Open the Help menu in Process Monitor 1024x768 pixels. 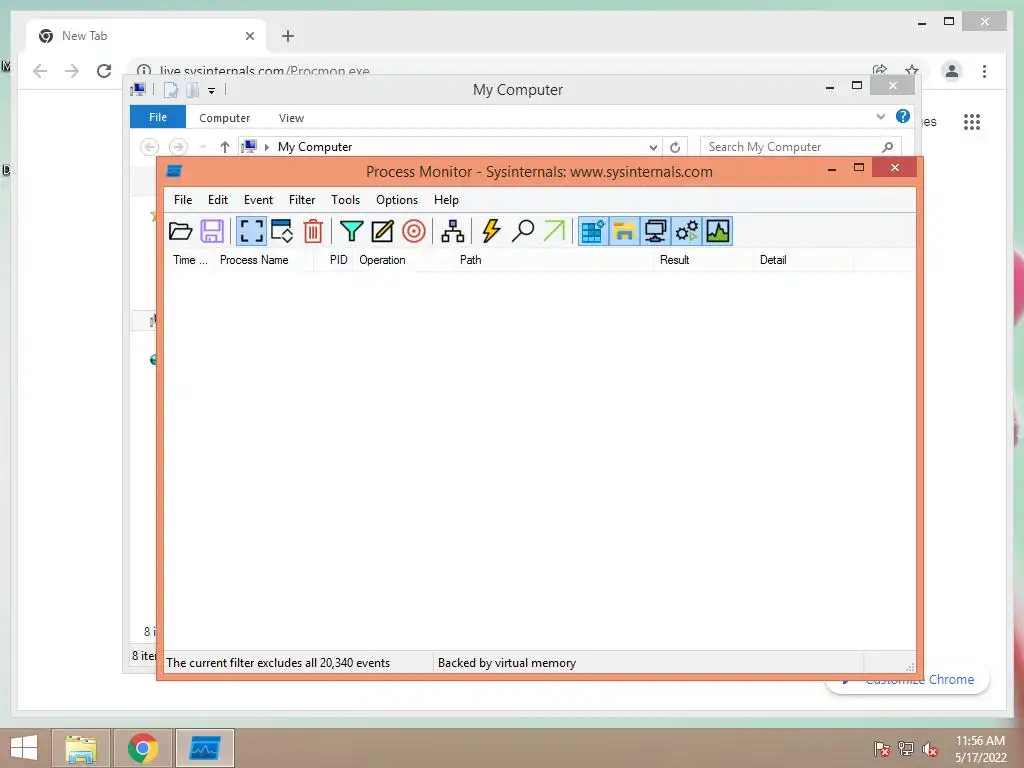pos(447,200)
